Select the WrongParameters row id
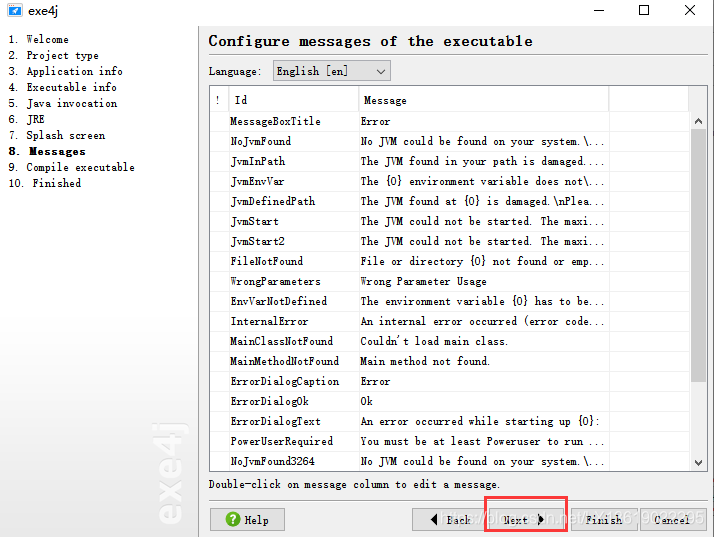714x537 pixels. (275, 282)
